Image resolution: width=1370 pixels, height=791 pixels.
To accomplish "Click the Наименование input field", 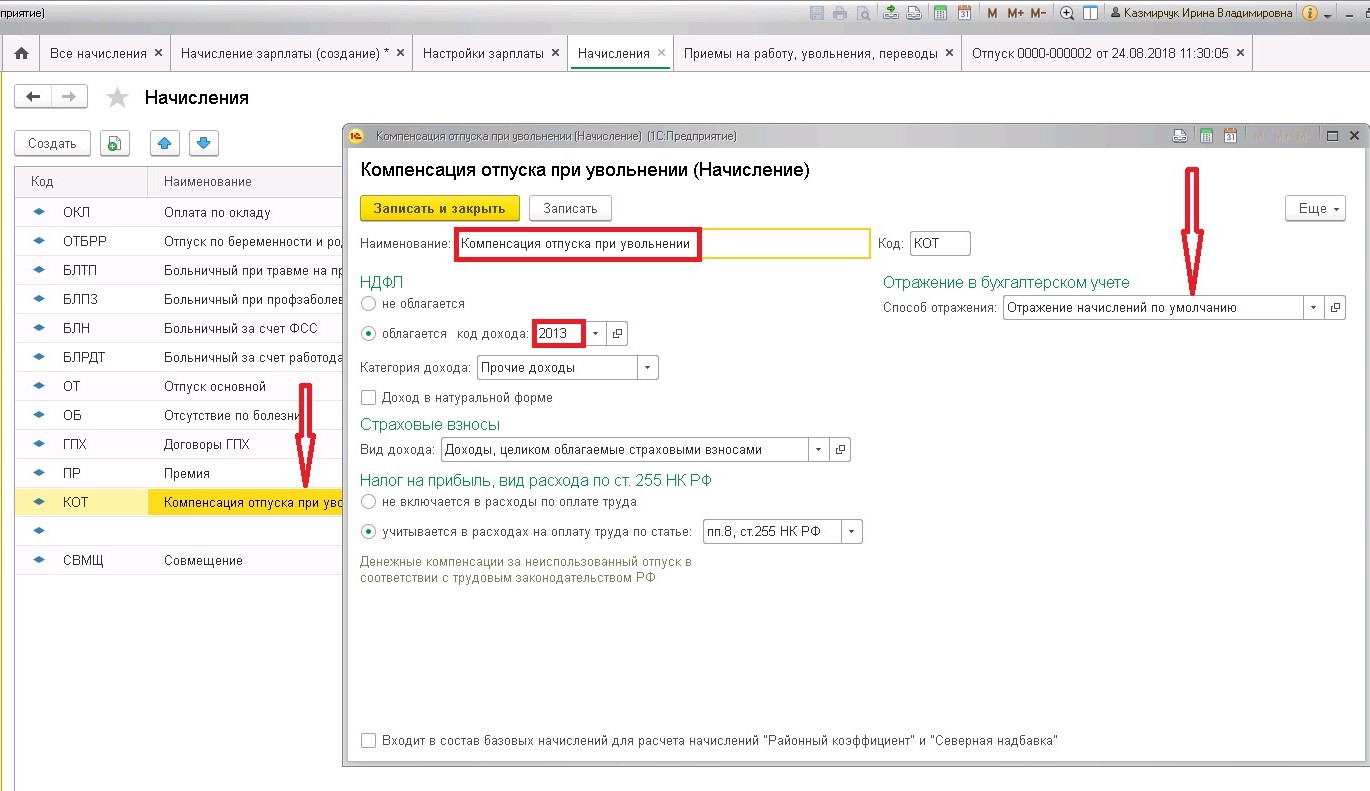I will (662, 244).
